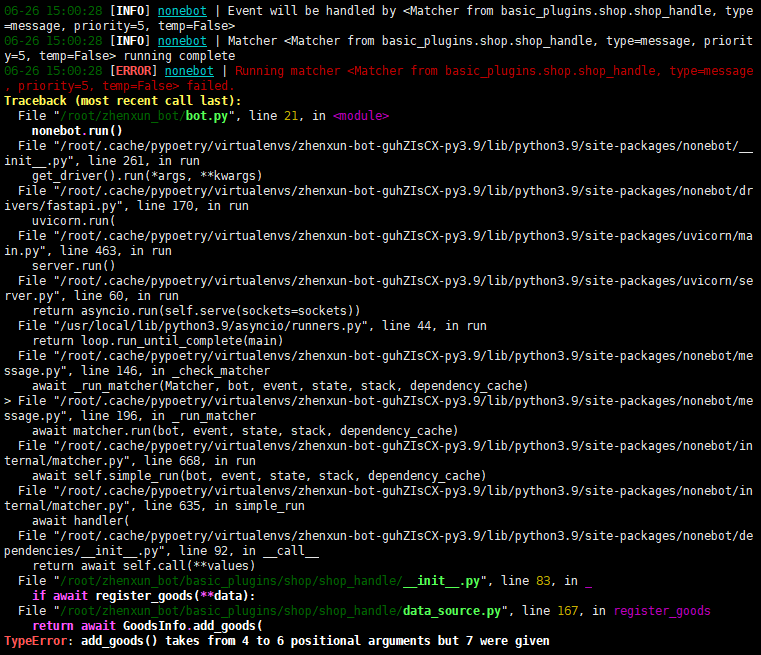Image resolution: width=761 pixels, height=655 pixels.
Task: Click the '<module>' text
Action: click(361, 116)
